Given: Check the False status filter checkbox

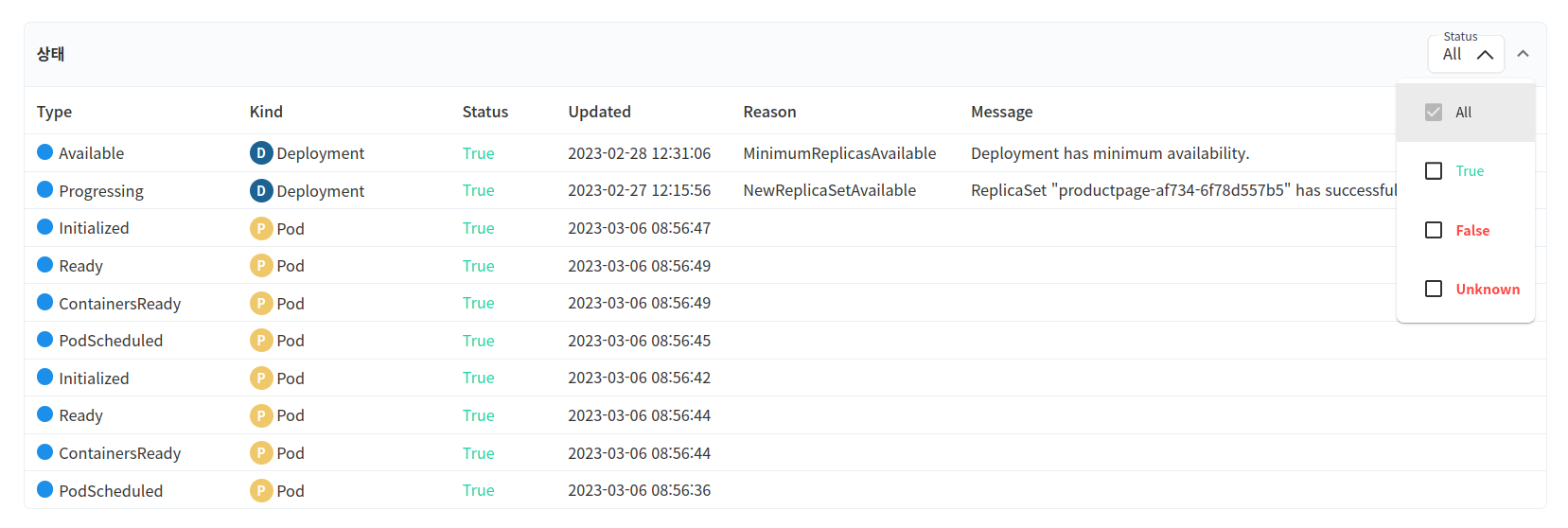Looking at the screenshot, I should click(1434, 230).
